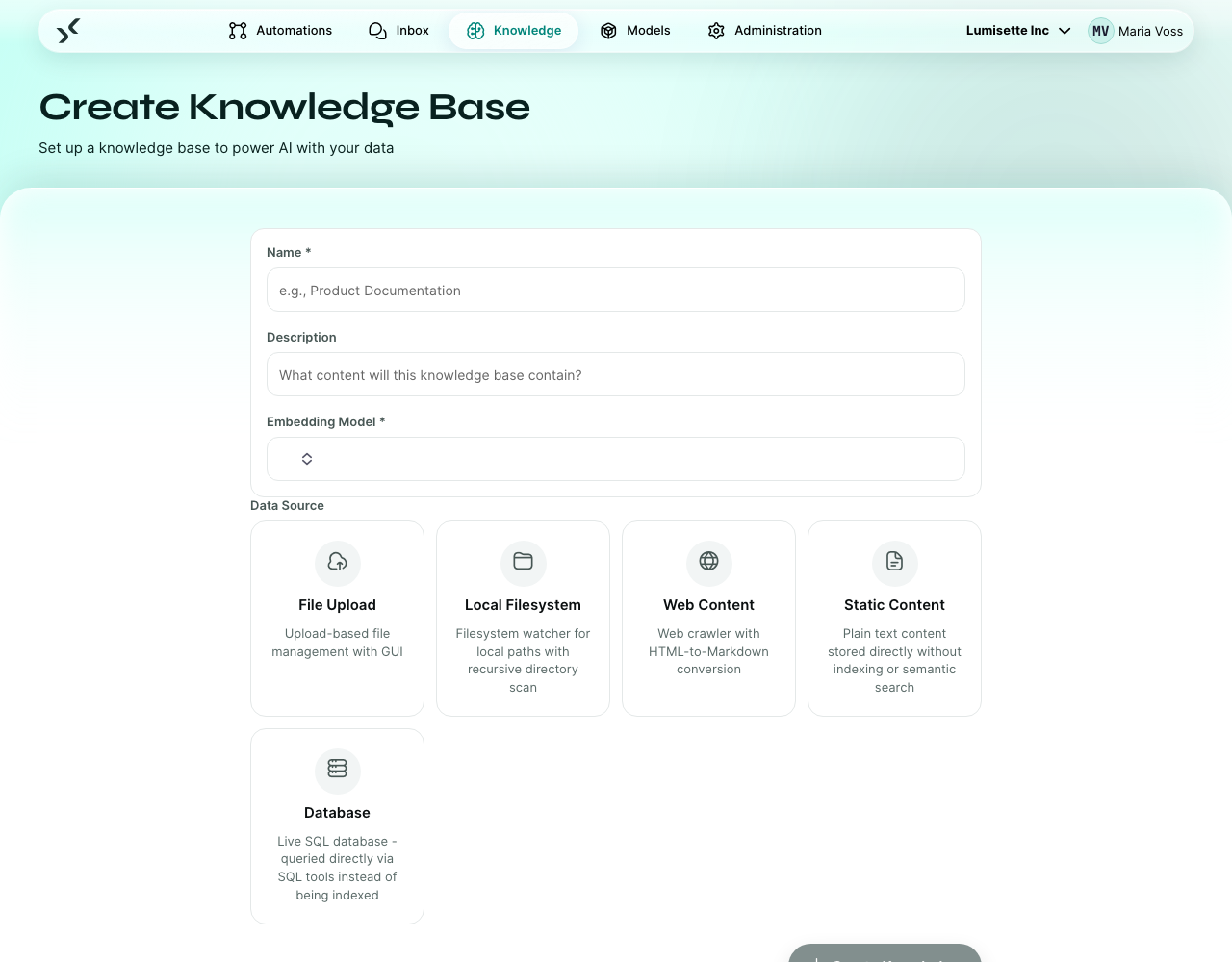The height and width of the screenshot is (962, 1232).
Task: Click the cloud upload icon for File Upload
Action: point(337,562)
